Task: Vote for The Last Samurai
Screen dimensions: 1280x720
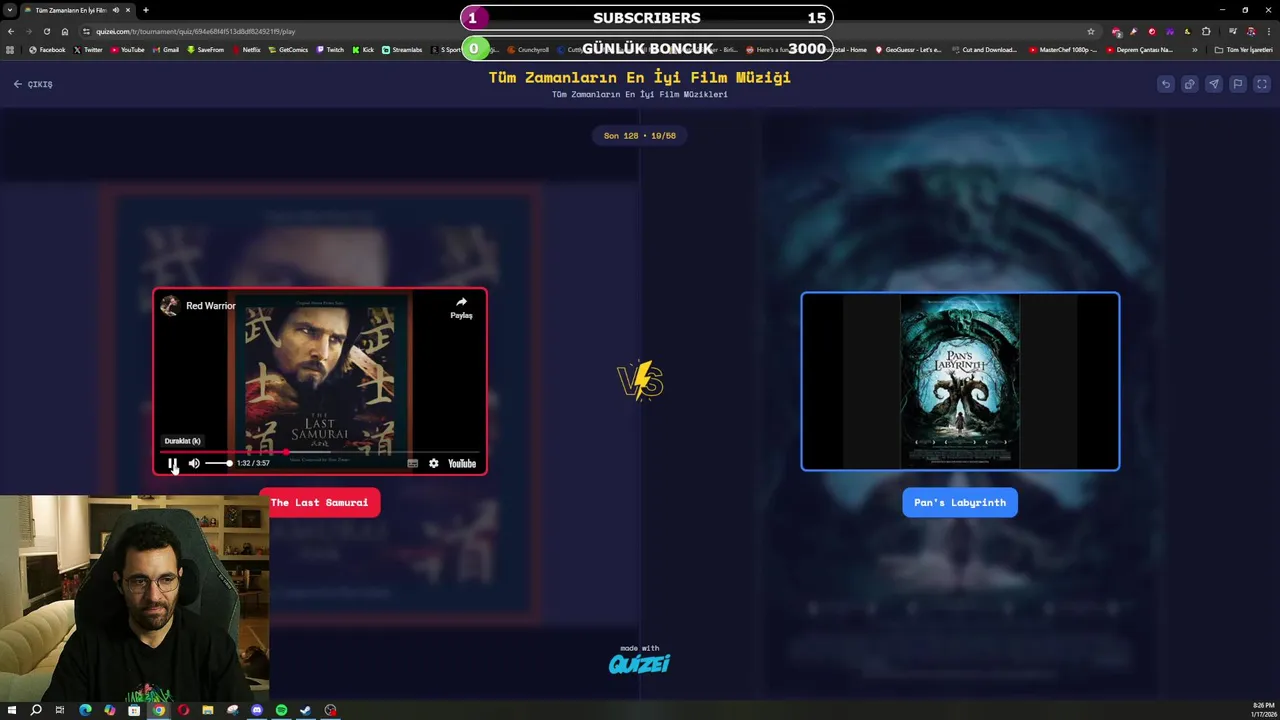Action: click(319, 502)
